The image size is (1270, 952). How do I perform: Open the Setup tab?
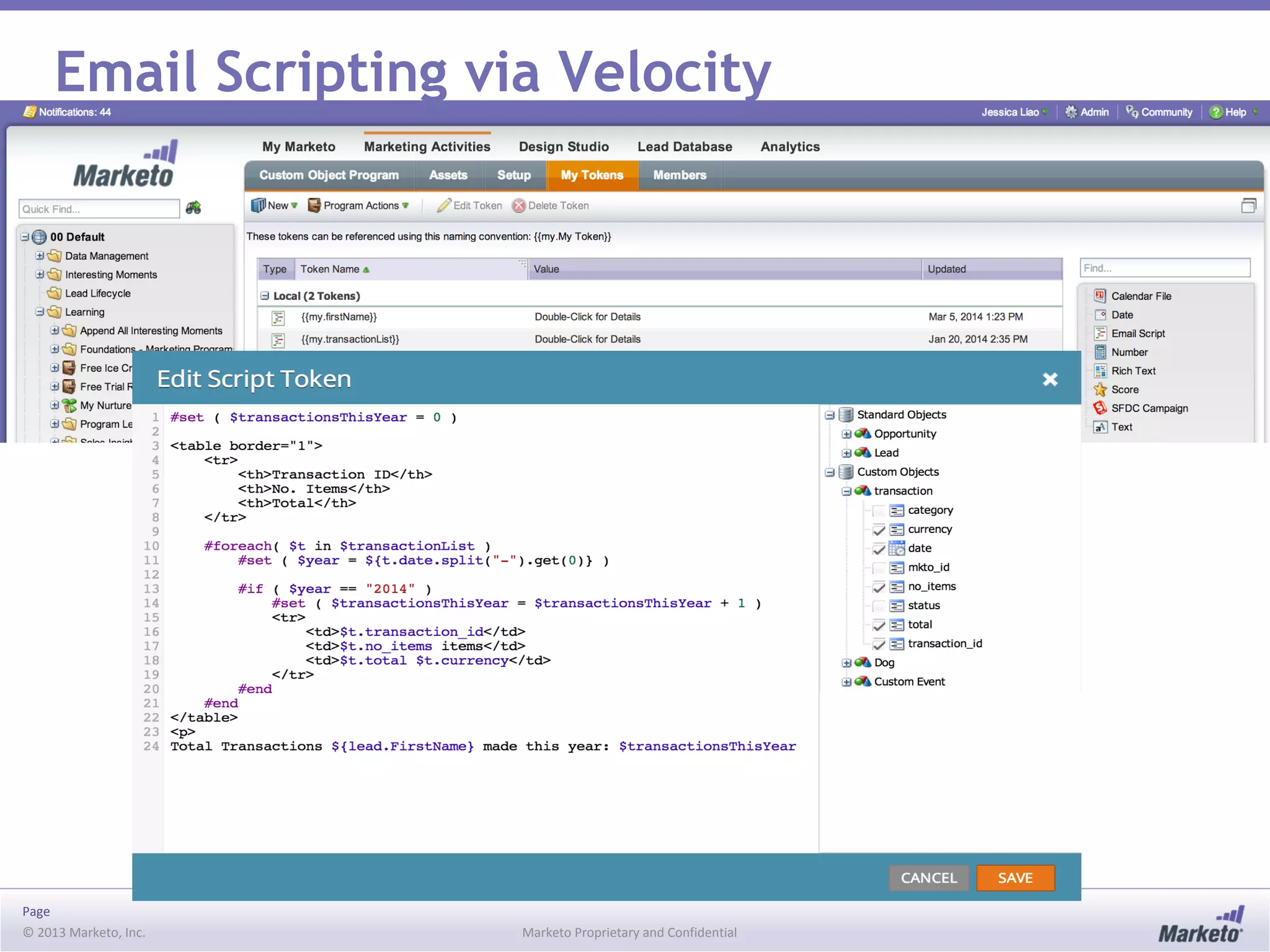(514, 175)
